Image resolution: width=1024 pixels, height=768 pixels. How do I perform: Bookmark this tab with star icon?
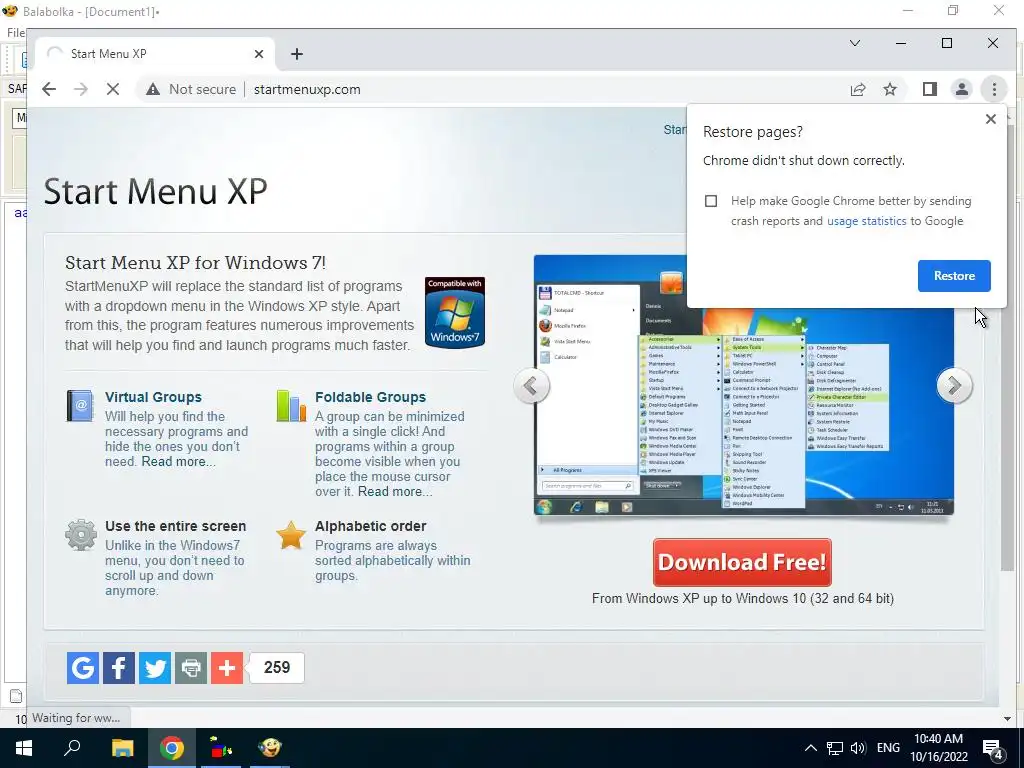pos(890,89)
